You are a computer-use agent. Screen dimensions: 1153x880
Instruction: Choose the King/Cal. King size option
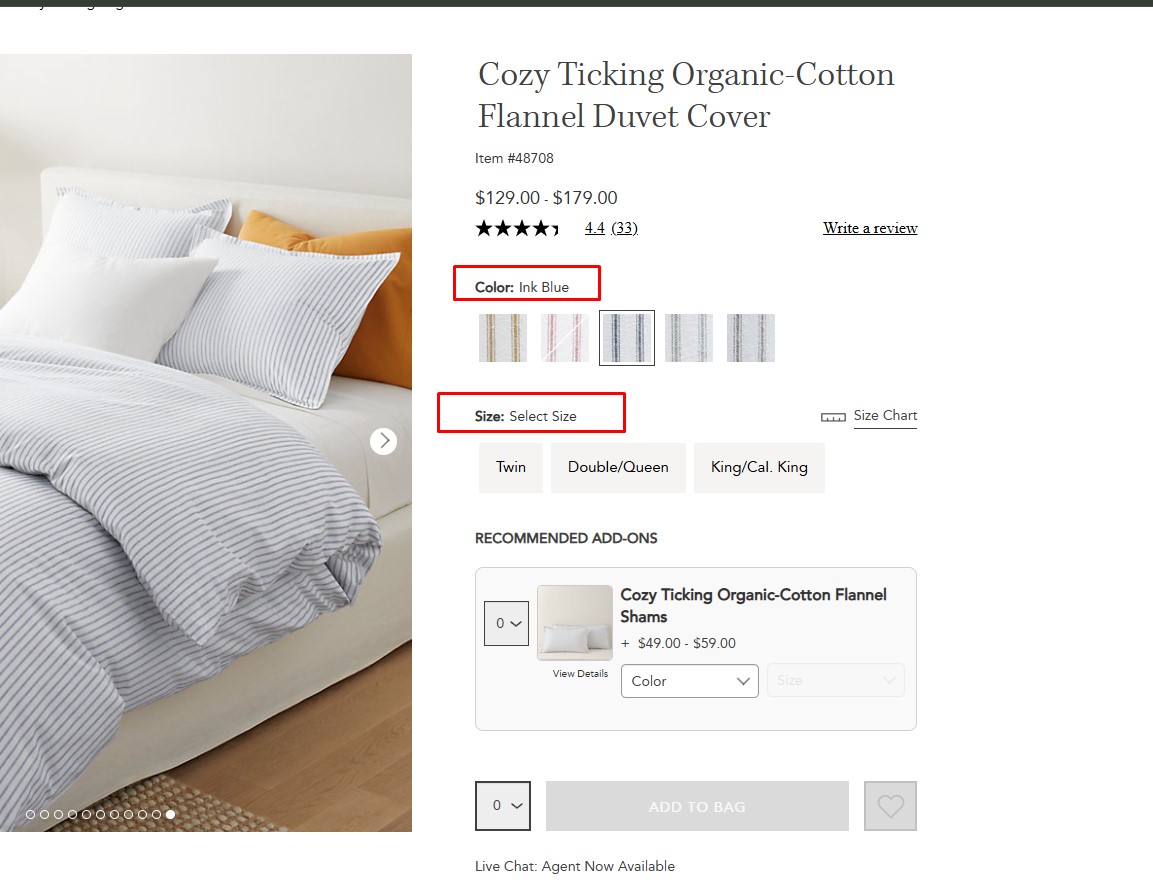[759, 467]
